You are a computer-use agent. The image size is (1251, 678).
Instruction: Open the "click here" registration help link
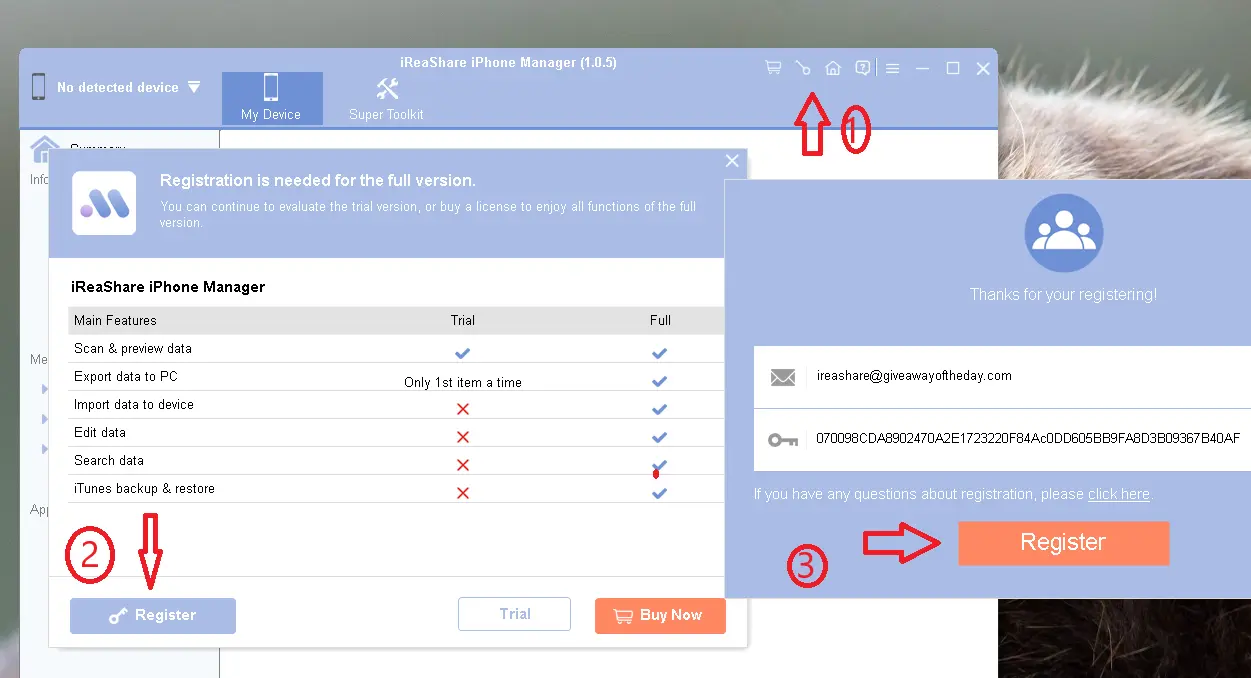[1118, 494]
